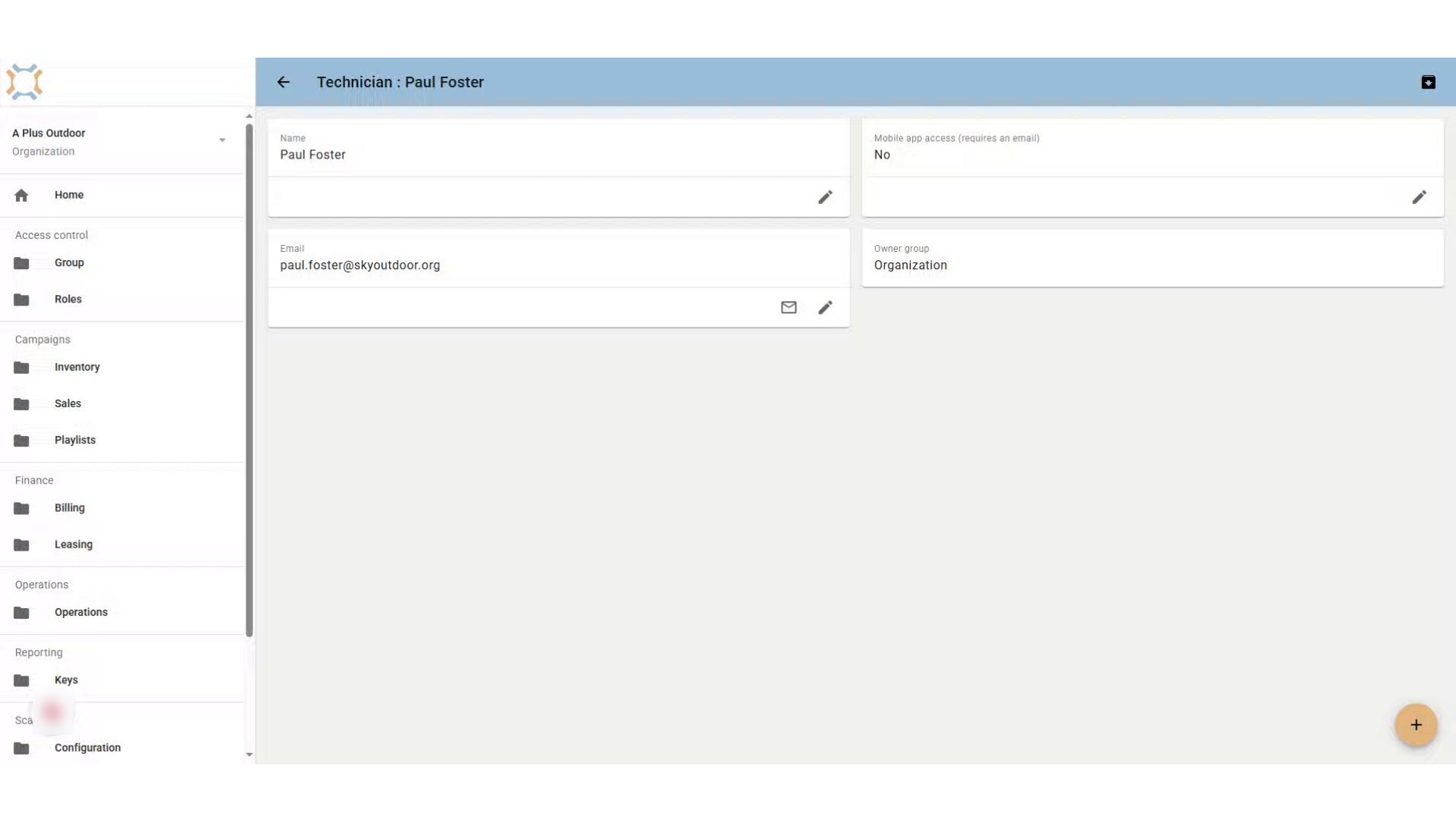Edit Mobile app access with pencil icon
This screenshot has width=1456, height=819.
1419,197
